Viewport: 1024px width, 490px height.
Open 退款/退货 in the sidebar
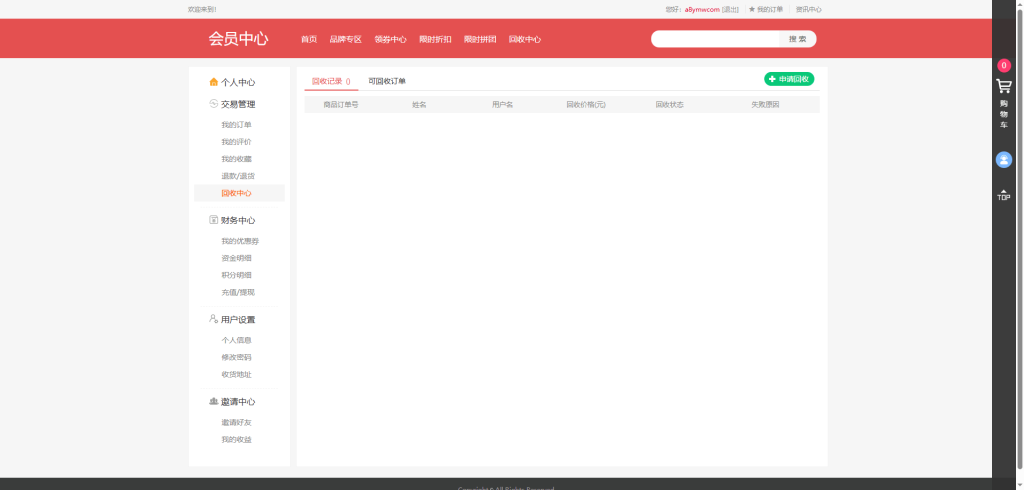(x=238, y=176)
